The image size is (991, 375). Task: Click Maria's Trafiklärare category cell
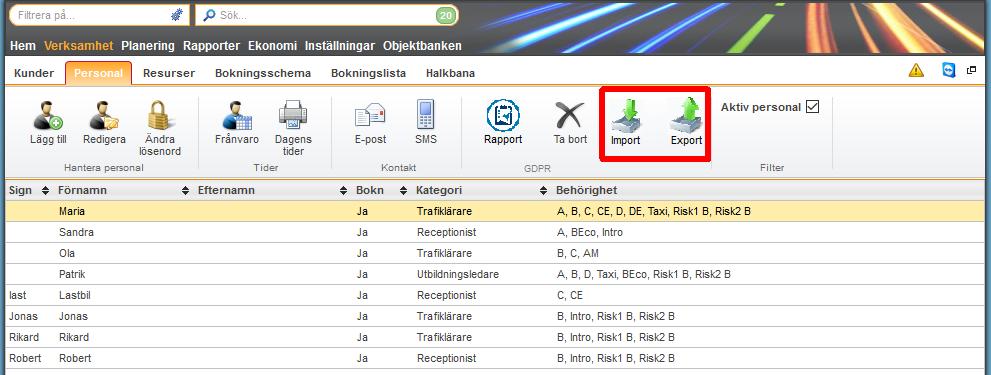pos(444,212)
